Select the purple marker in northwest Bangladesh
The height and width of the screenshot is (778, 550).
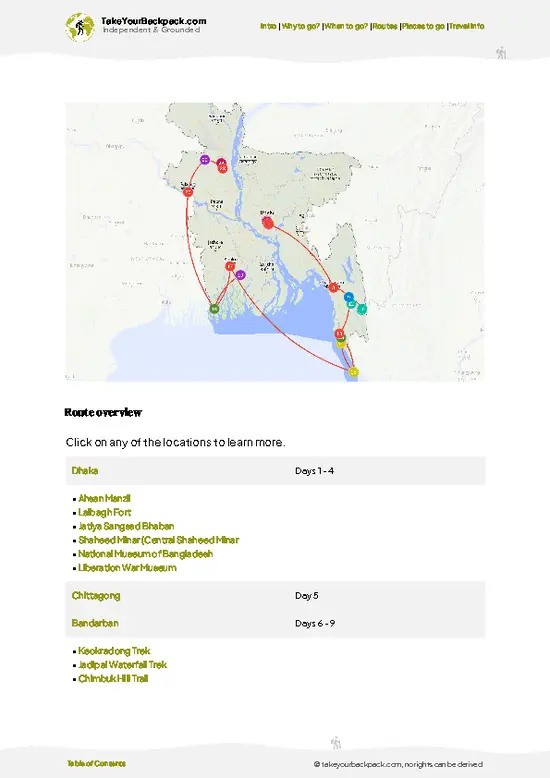pos(205,160)
